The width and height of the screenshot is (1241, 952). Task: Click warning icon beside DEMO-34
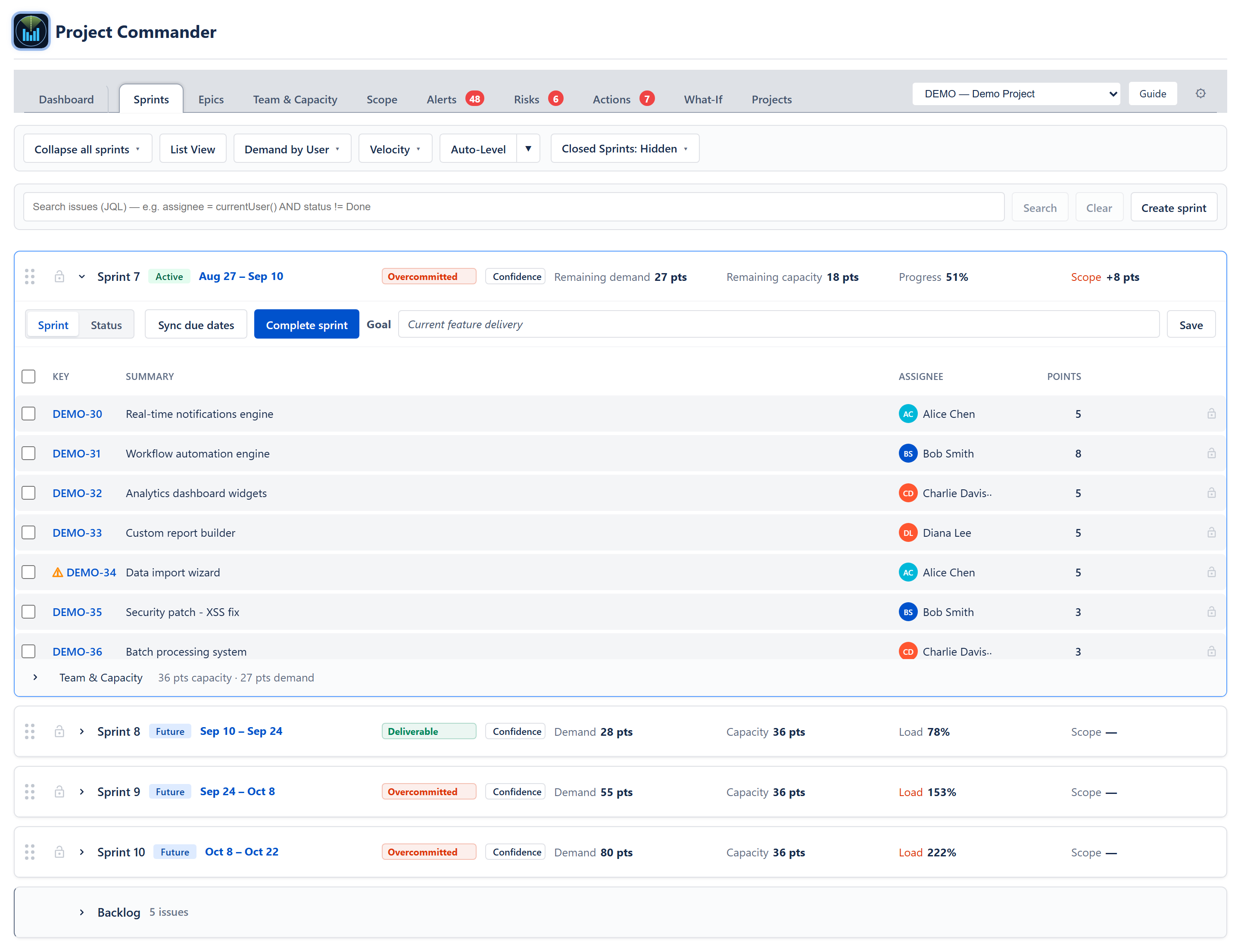click(x=57, y=572)
